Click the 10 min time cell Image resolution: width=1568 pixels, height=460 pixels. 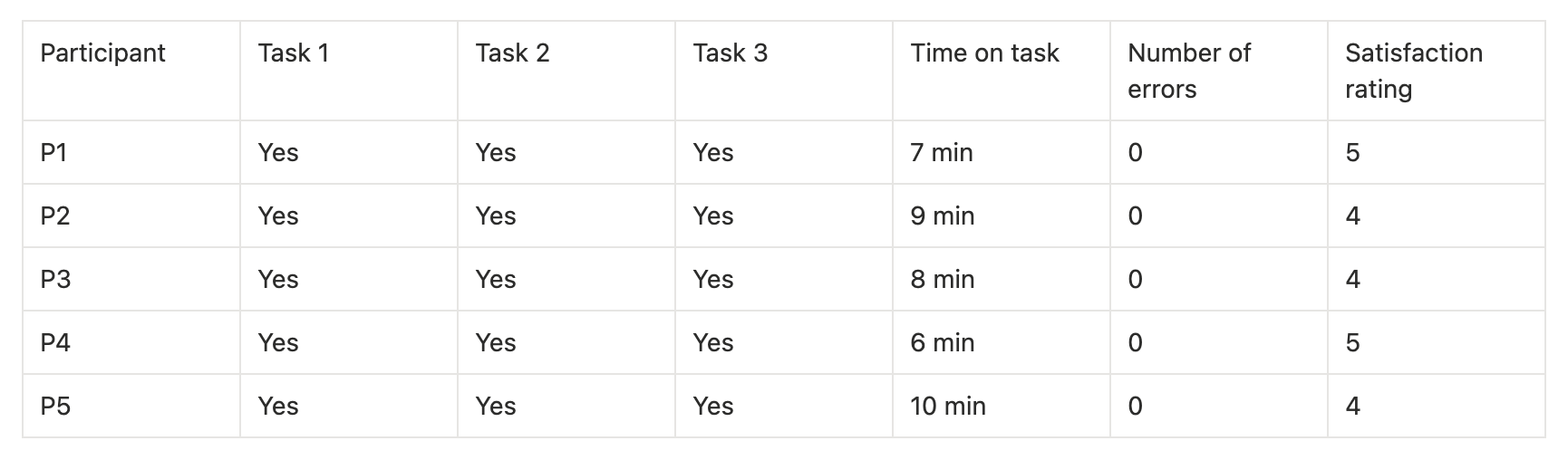[948, 406]
